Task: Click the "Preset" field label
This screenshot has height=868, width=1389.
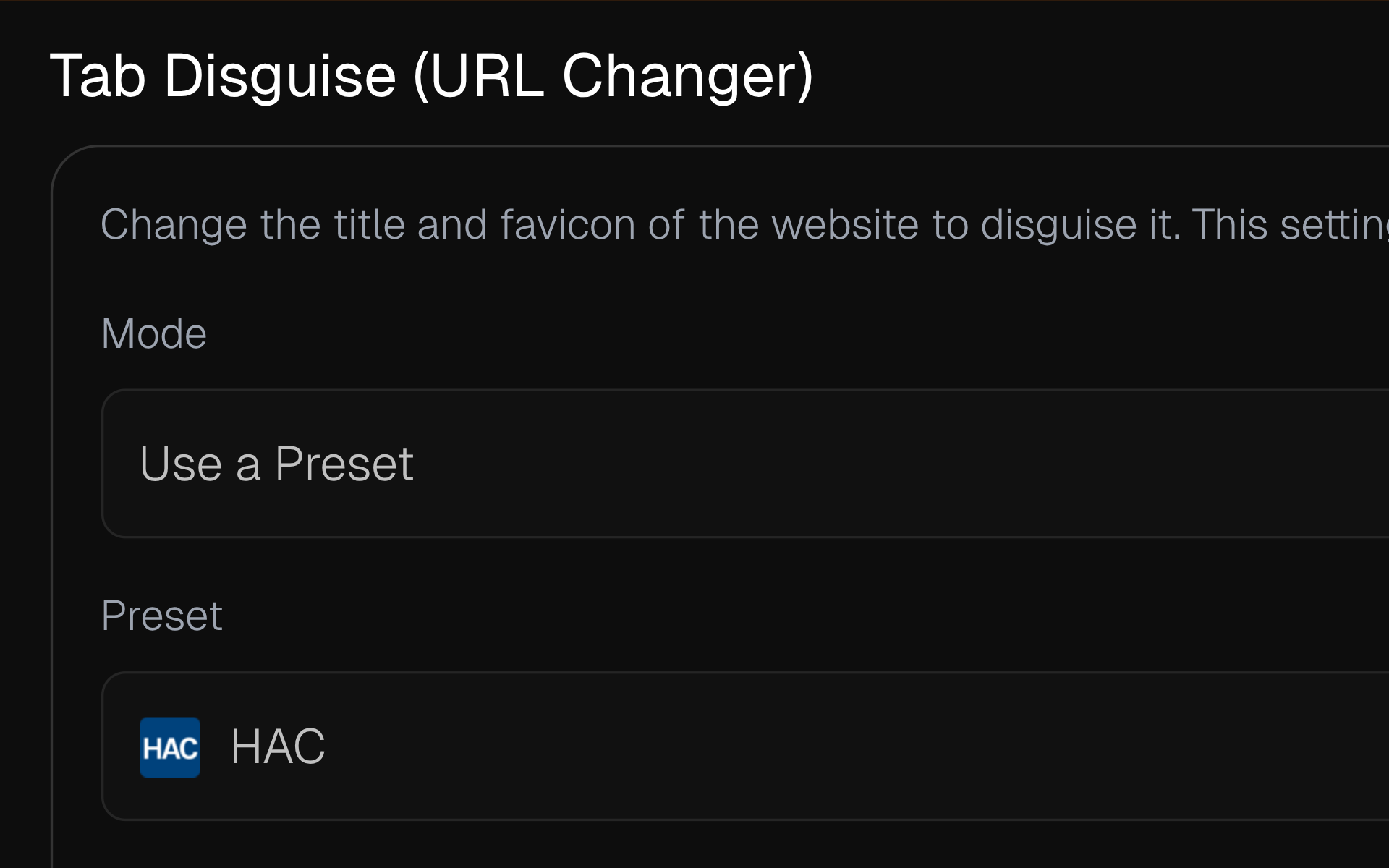Action: [x=162, y=616]
